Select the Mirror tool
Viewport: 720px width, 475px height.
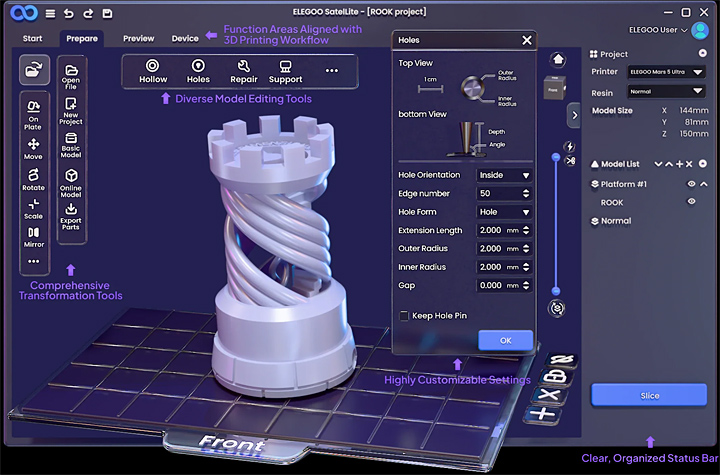click(33, 237)
